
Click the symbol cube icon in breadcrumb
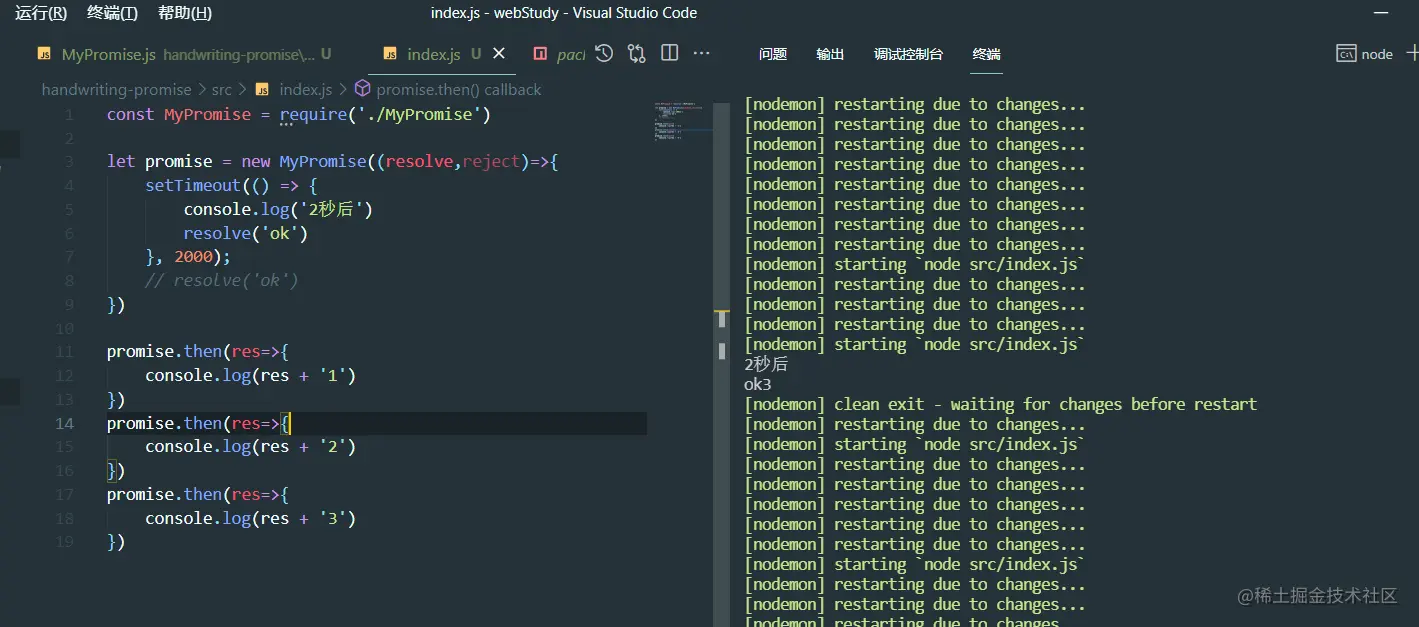point(362,89)
